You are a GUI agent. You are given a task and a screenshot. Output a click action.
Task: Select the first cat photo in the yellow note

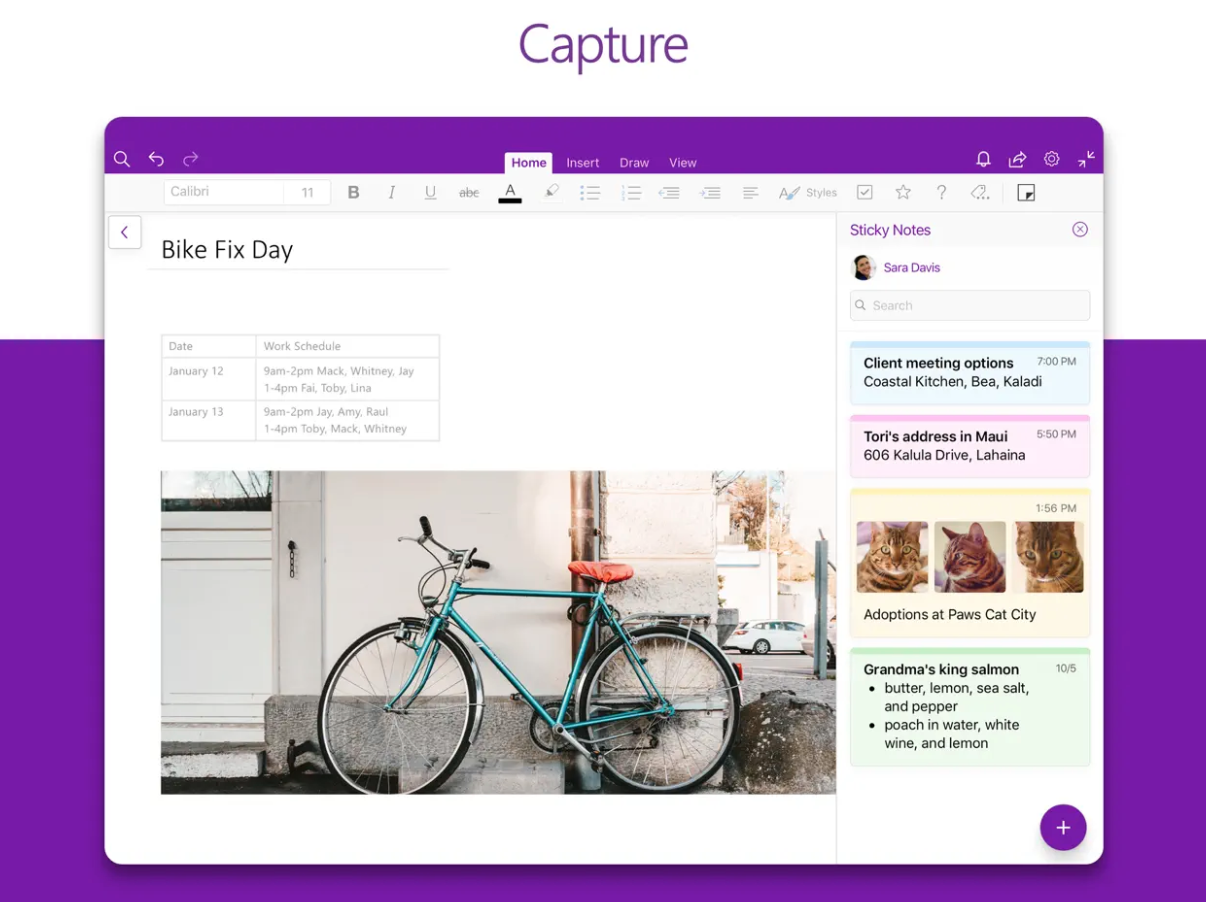(x=892, y=557)
